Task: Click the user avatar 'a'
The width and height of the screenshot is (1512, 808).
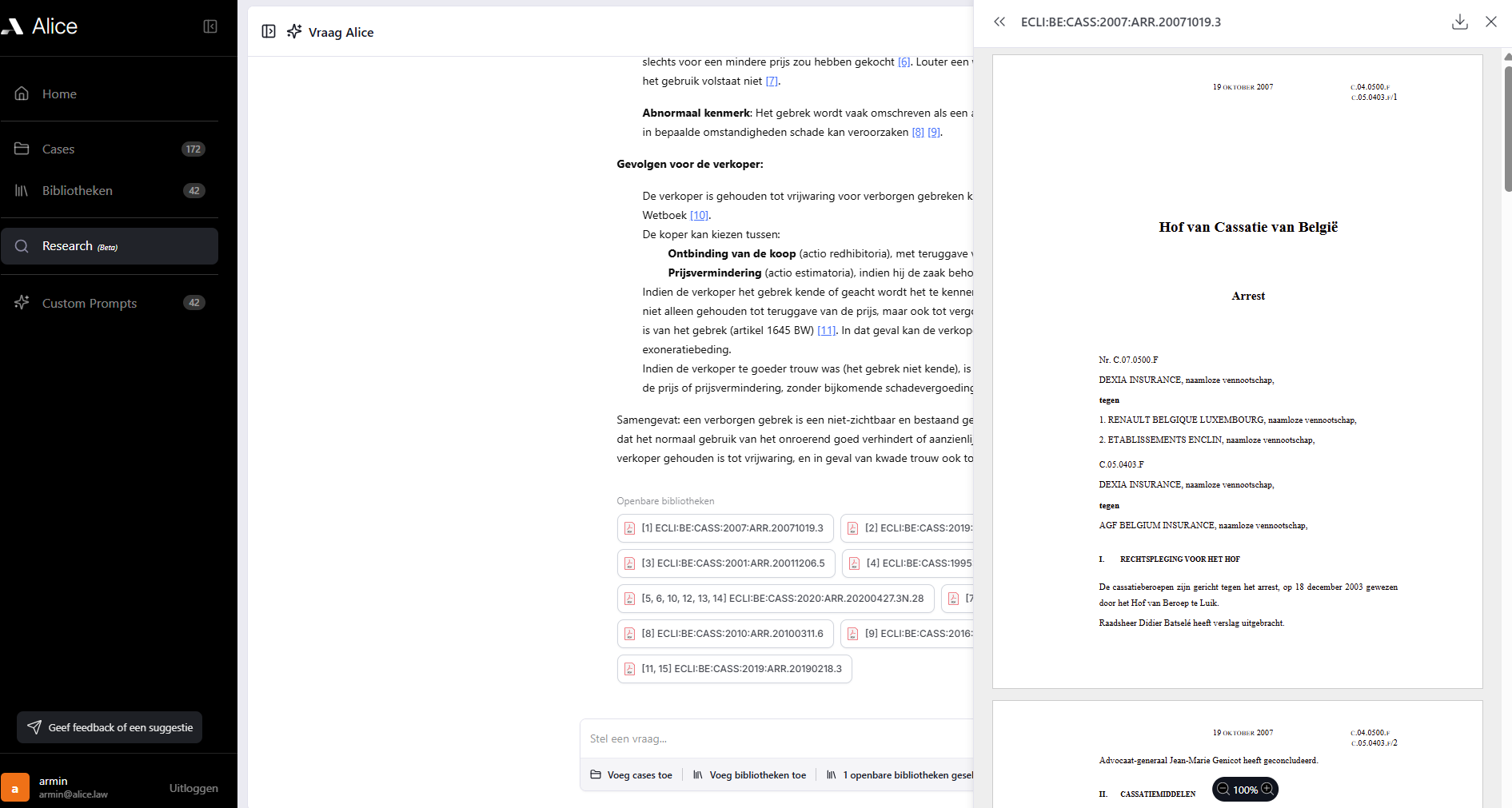Action: pos(14,788)
